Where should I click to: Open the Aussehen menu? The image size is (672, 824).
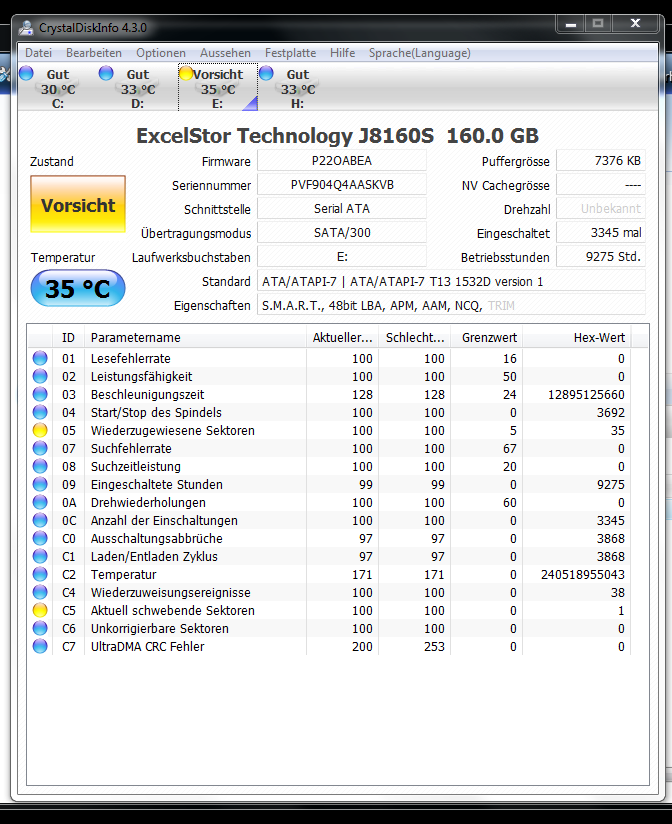(225, 53)
